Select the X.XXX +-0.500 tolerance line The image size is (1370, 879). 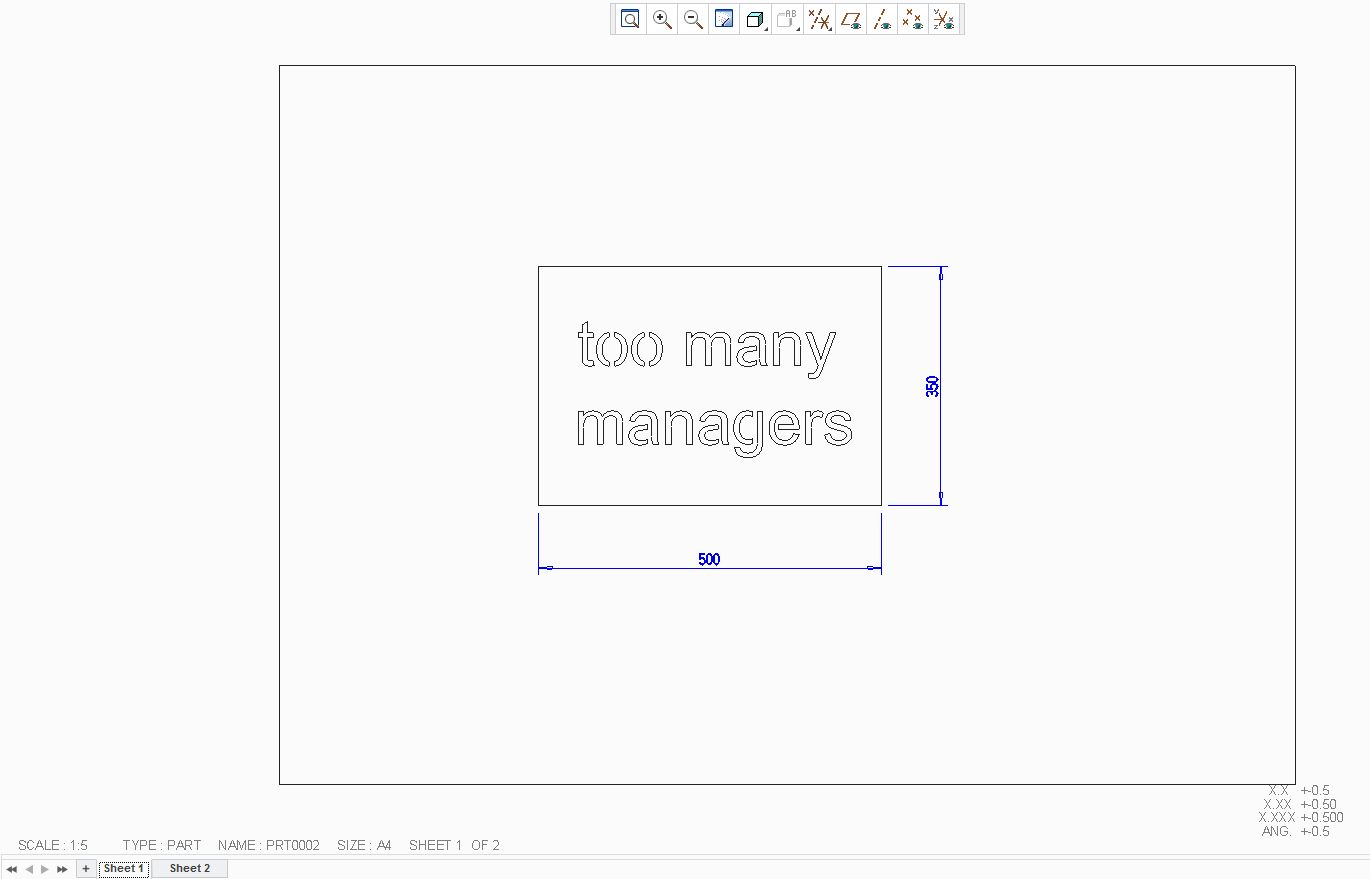tap(1301, 817)
